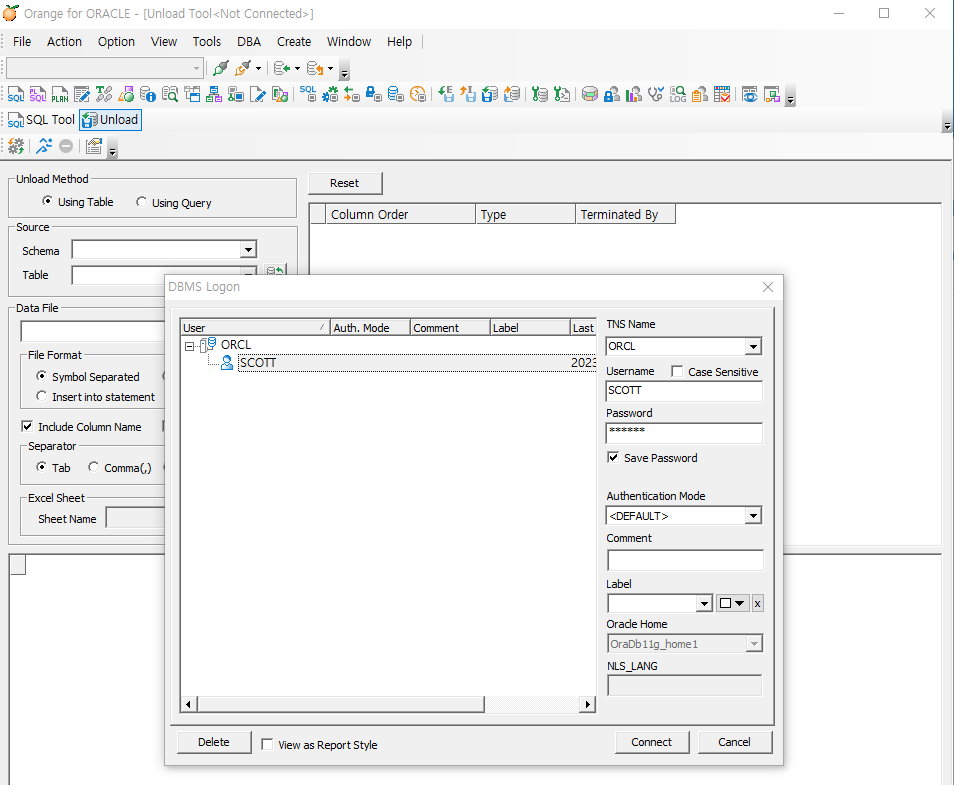Collapse the ORCL tree node
The image size is (954, 785).
tap(189, 346)
